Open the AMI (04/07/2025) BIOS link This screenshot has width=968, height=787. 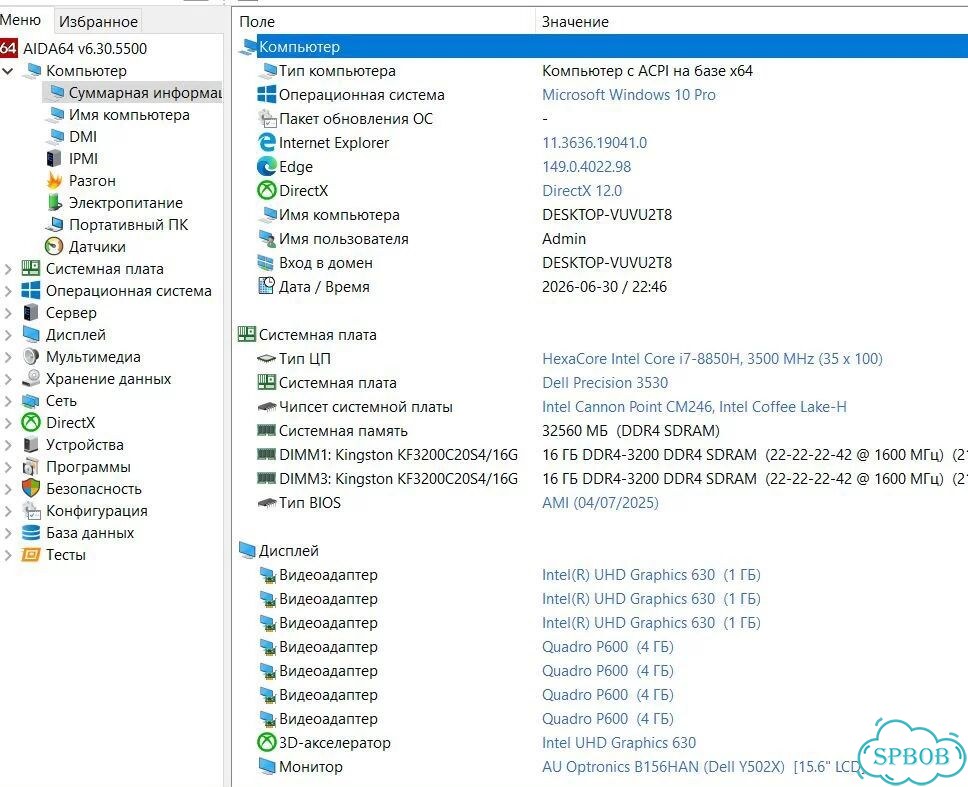(600, 502)
